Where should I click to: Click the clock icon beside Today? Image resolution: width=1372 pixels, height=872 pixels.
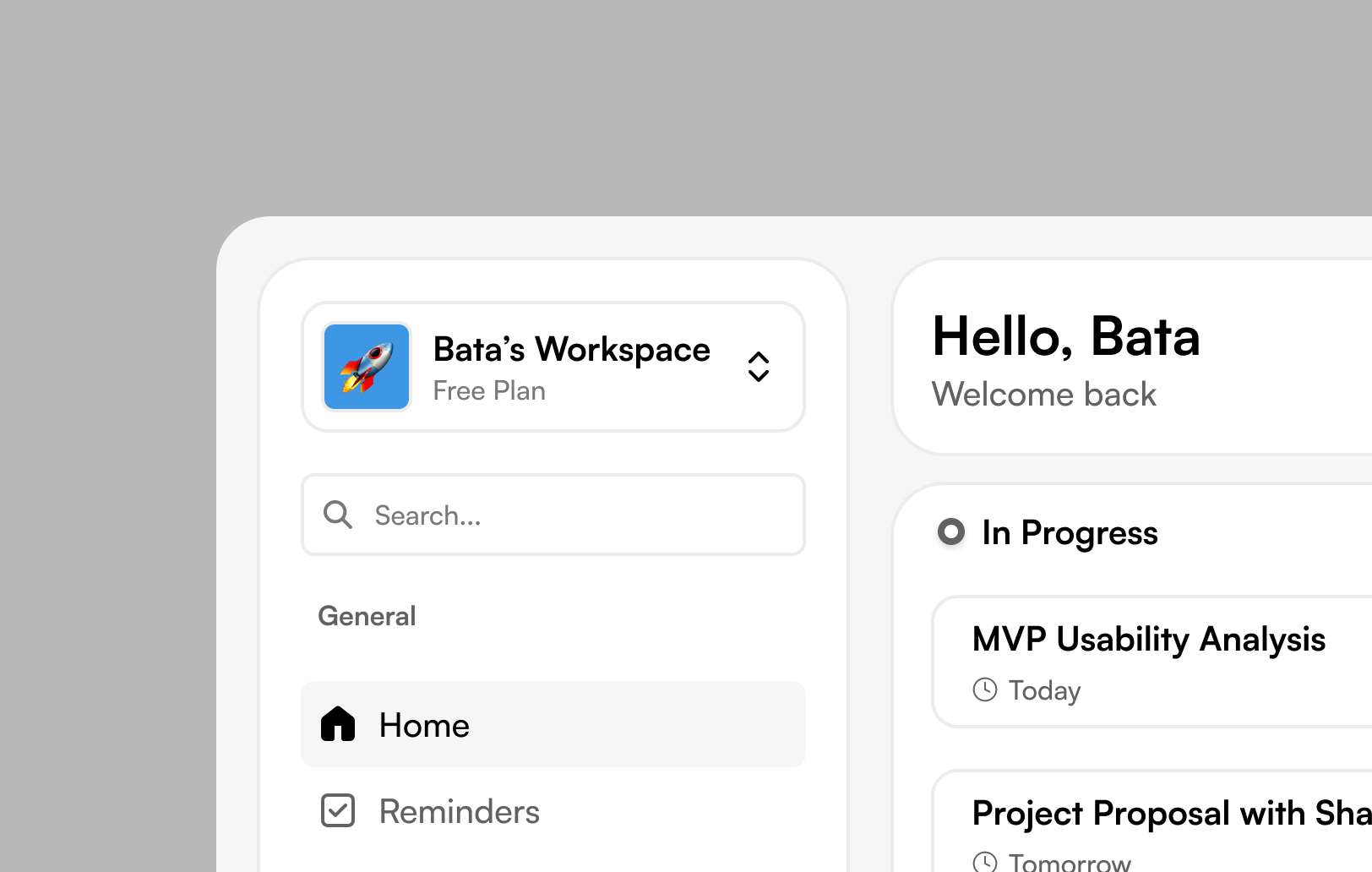[x=985, y=689]
